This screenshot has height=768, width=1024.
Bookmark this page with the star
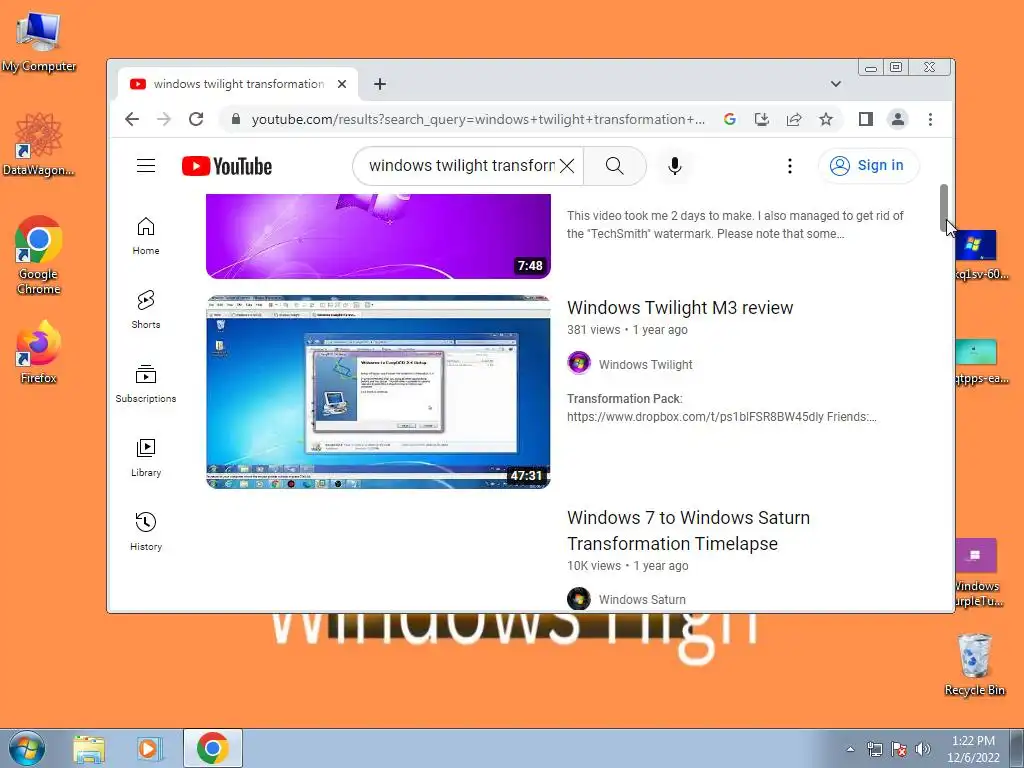click(825, 119)
